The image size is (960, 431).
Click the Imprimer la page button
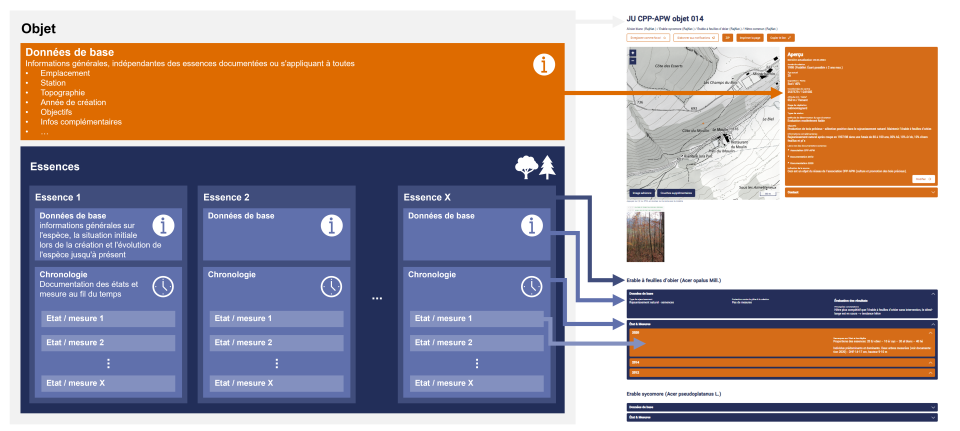tap(750, 37)
